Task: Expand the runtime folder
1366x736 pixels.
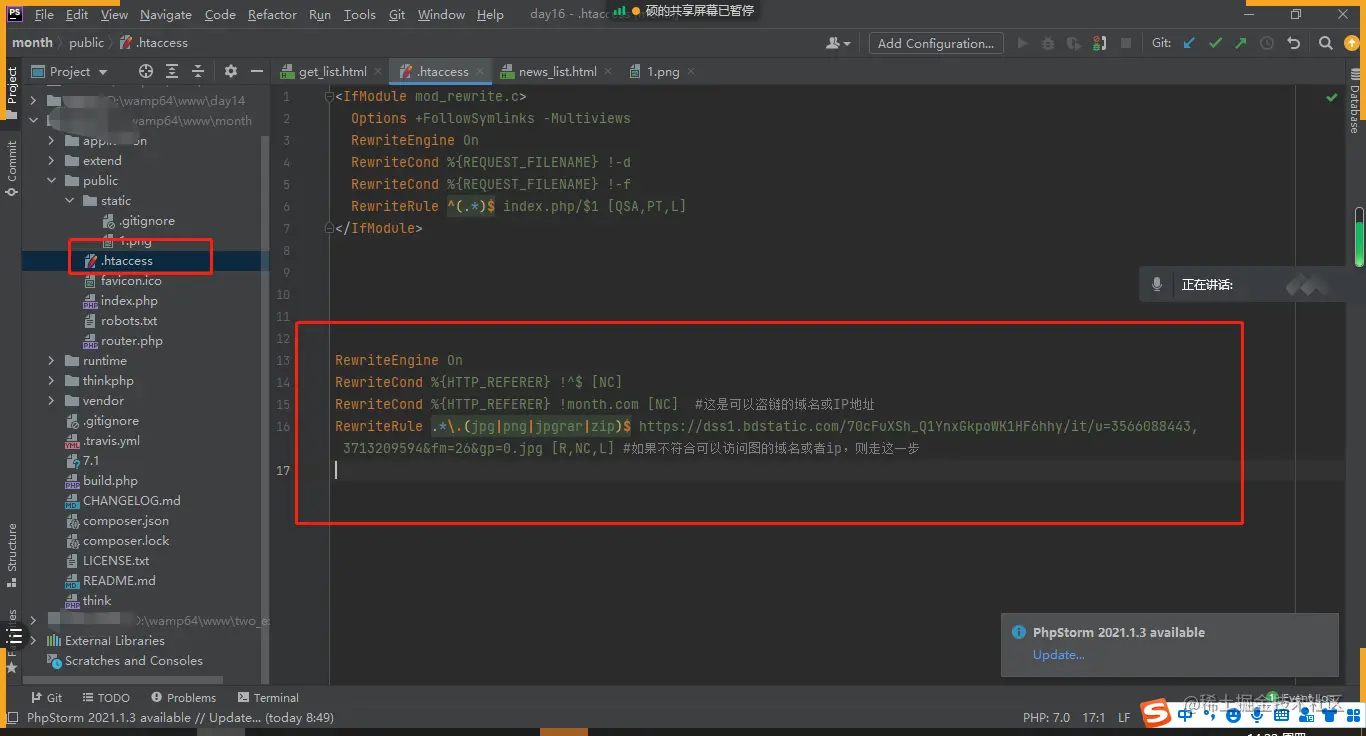Action: (x=52, y=361)
